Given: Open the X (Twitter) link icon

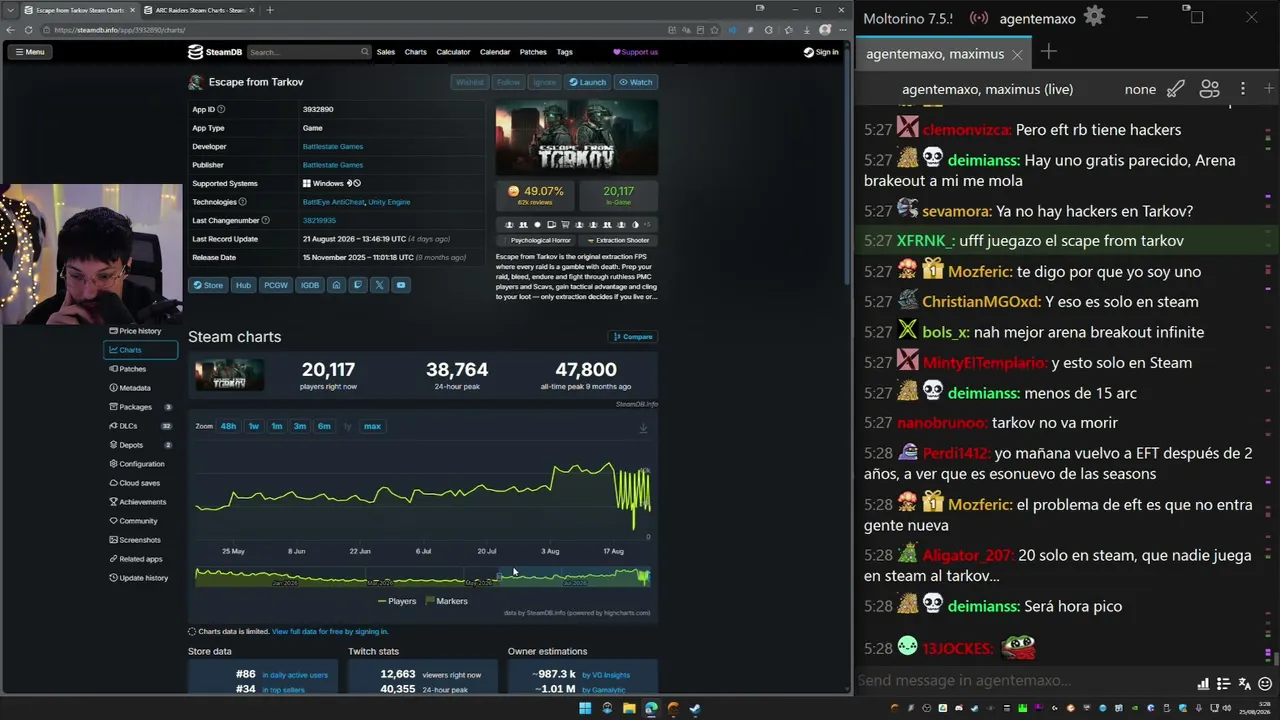Looking at the screenshot, I should (x=379, y=285).
